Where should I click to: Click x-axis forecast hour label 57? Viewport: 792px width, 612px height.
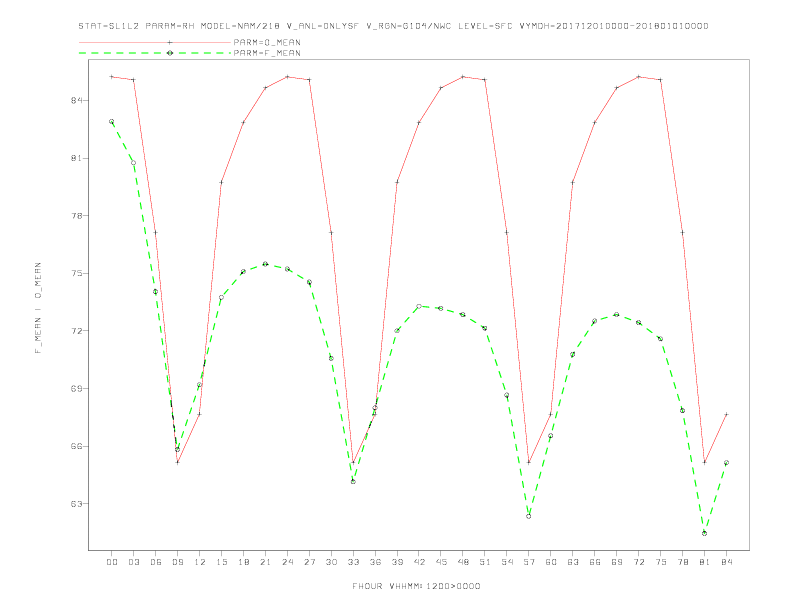[x=529, y=562]
